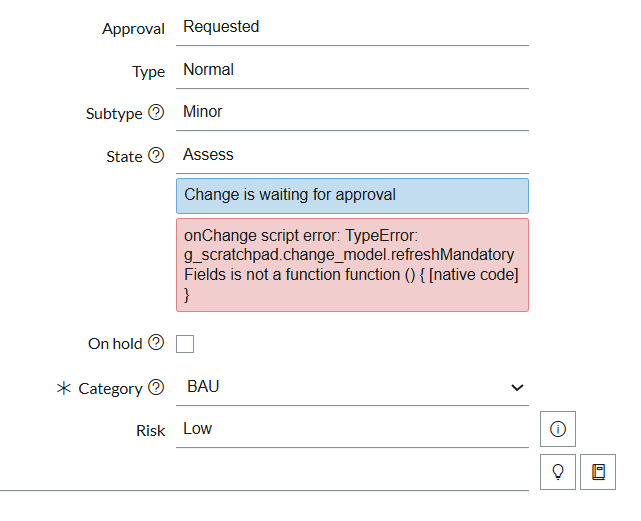Click the Subtype help question mark icon

point(156,112)
